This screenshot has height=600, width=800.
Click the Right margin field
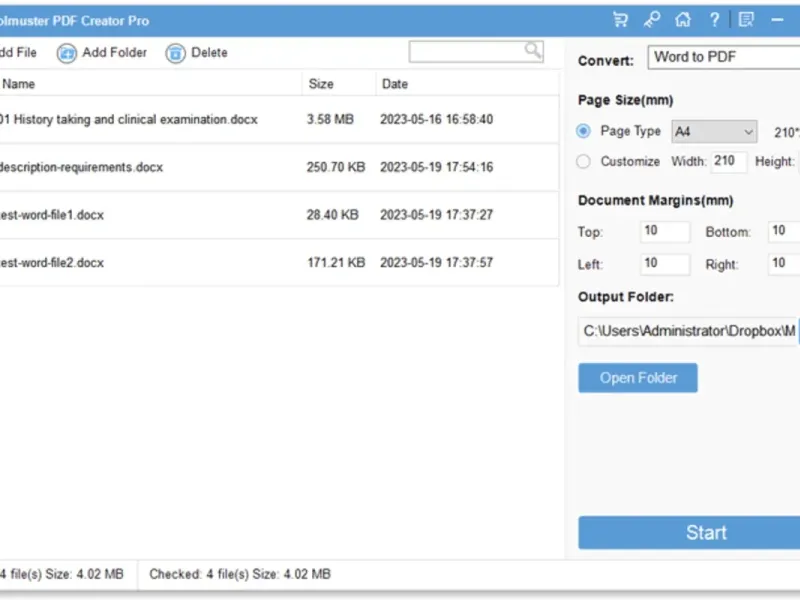784,264
